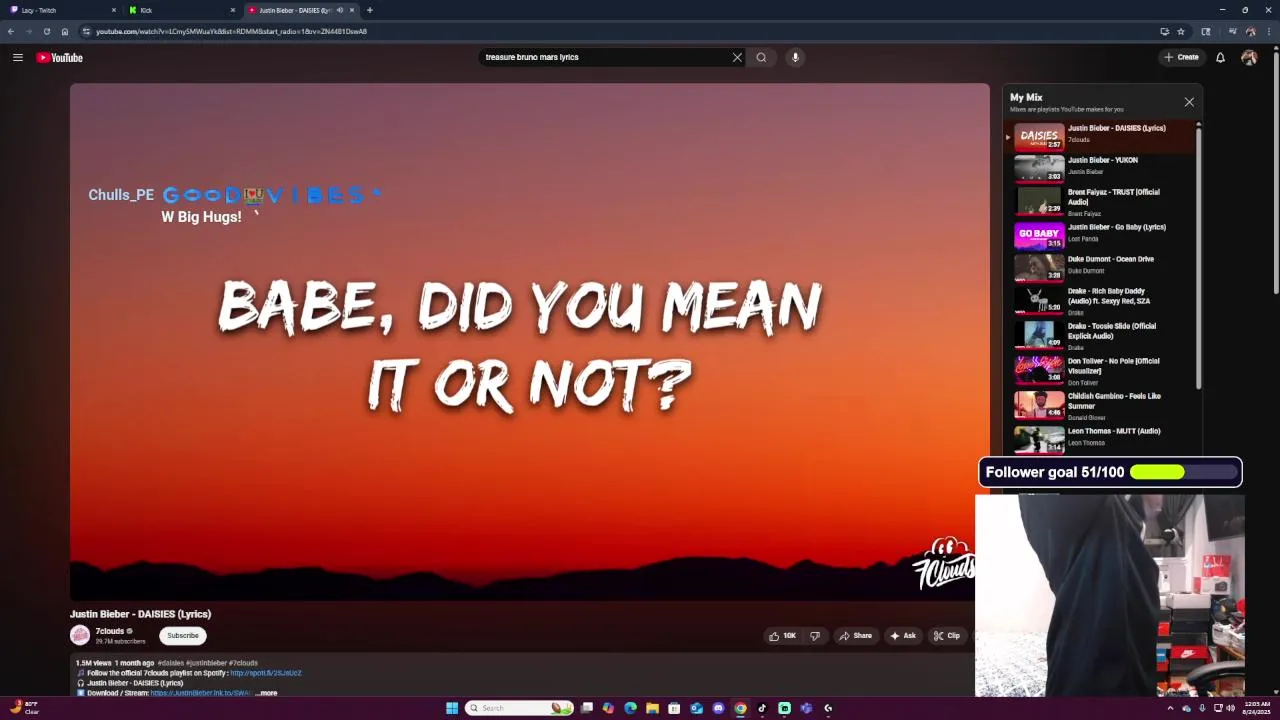The width and height of the screenshot is (1280, 720).
Task: Play Leon Thomas - MUTT (Audio)
Action: pyautogui.click(x=1100, y=438)
